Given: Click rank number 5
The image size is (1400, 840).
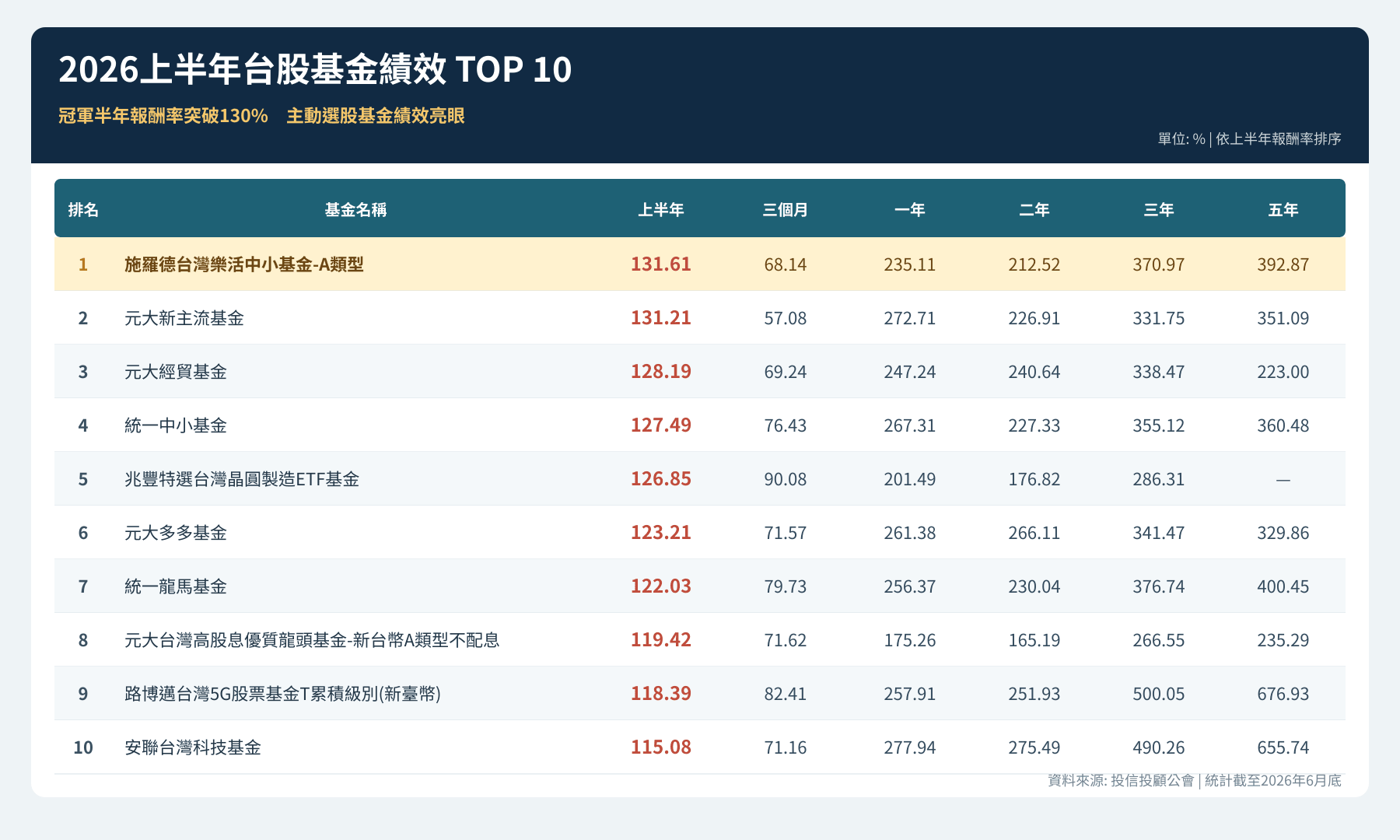Looking at the screenshot, I should [83, 479].
